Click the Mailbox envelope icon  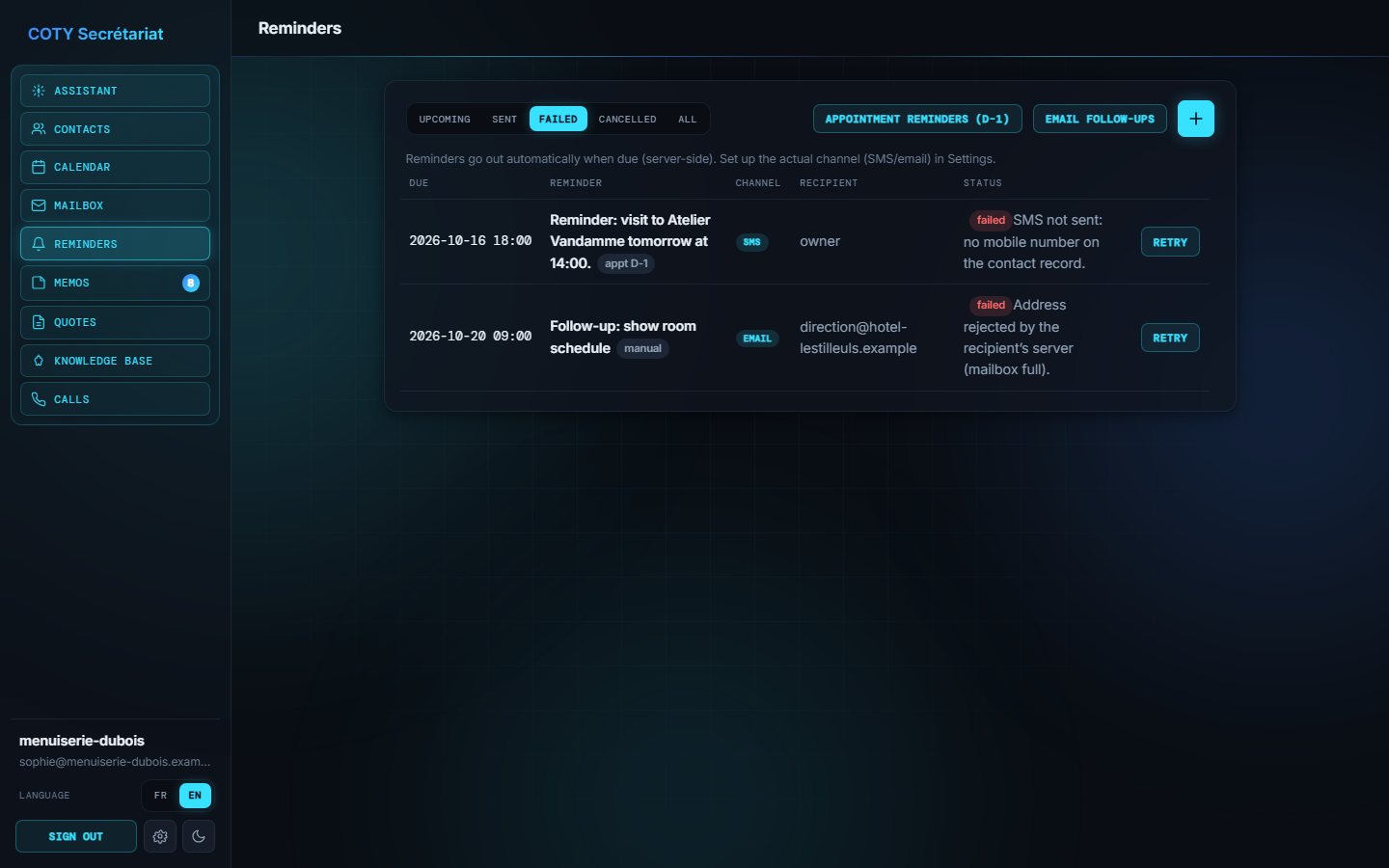[x=39, y=205]
